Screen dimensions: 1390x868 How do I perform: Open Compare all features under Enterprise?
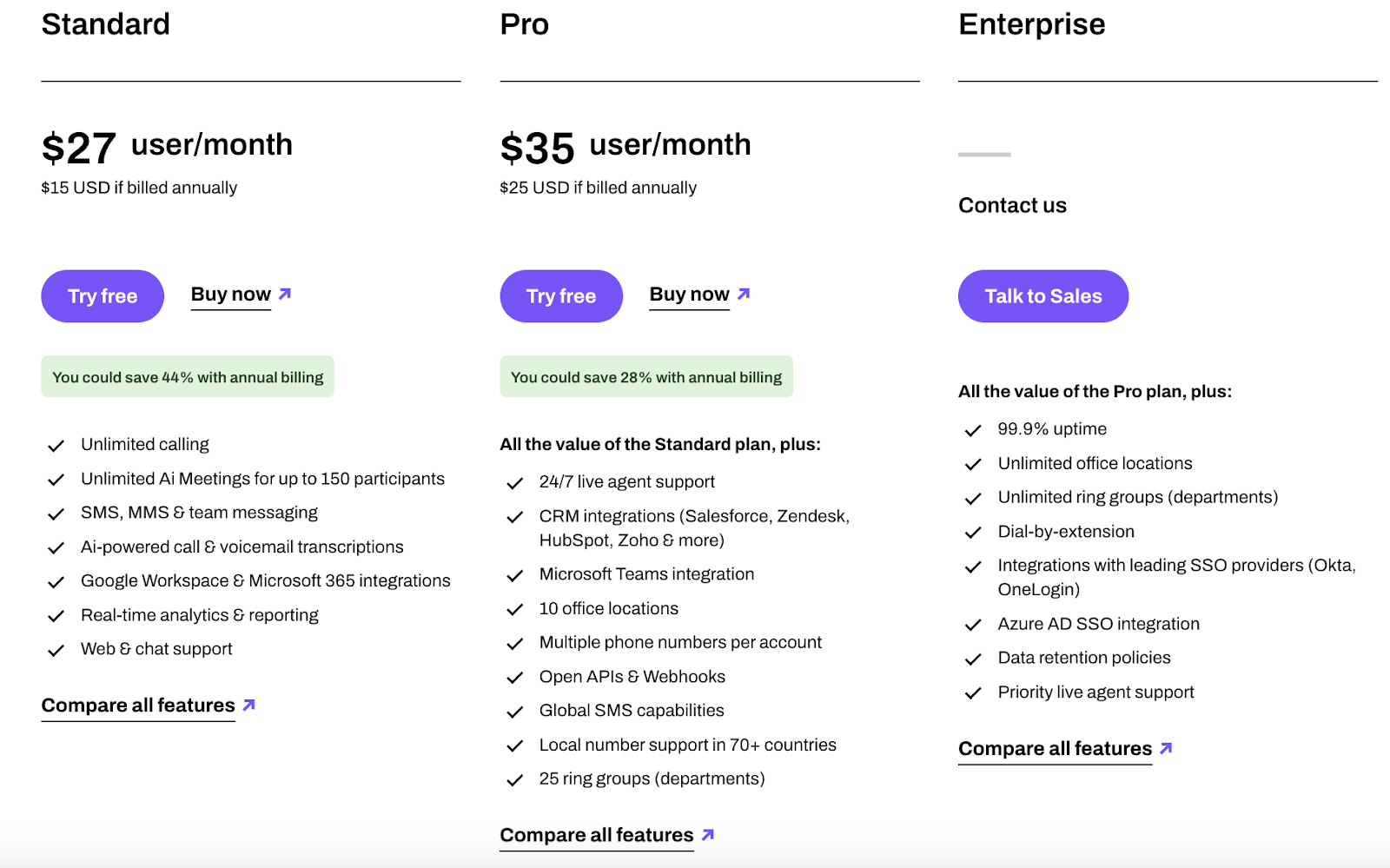(1055, 749)
